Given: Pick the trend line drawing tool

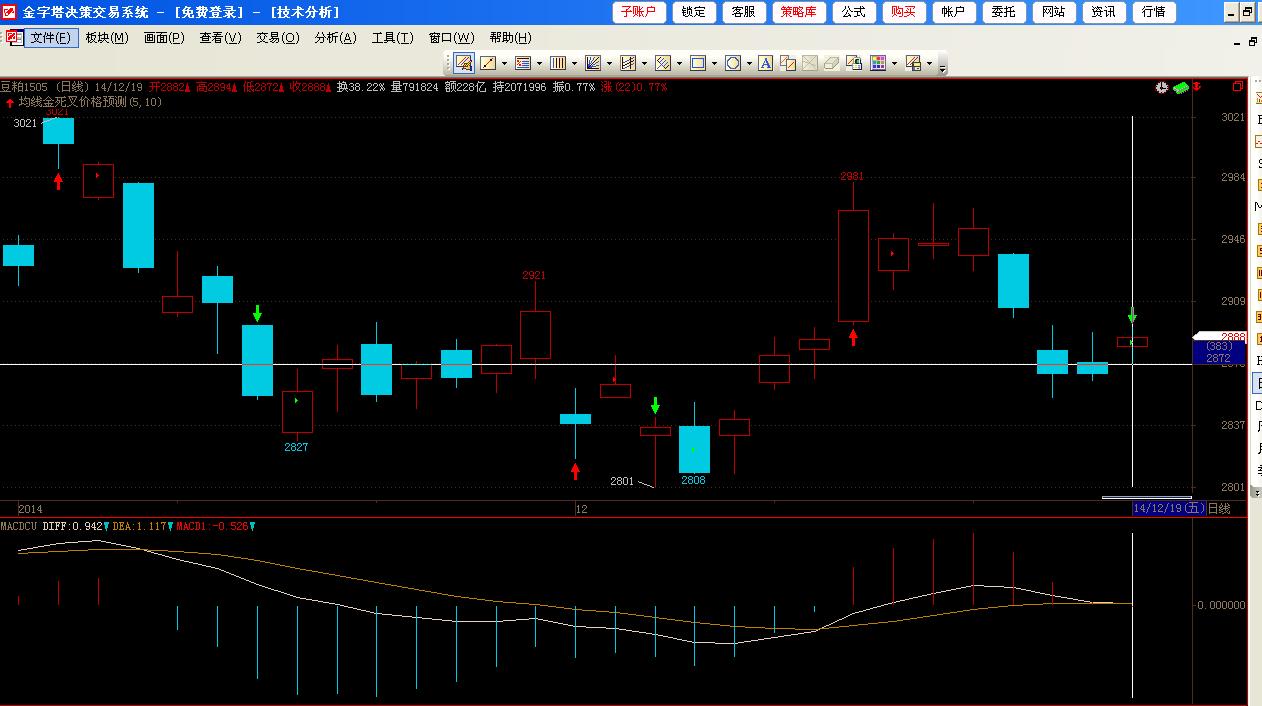Looking at the screenshot, I should (x=488, y=63).
